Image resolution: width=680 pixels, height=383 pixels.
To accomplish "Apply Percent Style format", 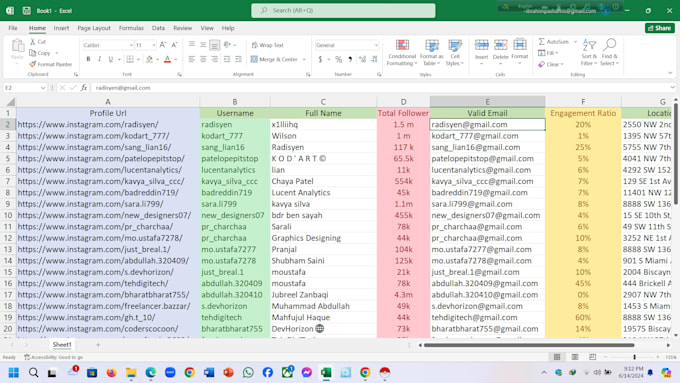I will 339,59.
